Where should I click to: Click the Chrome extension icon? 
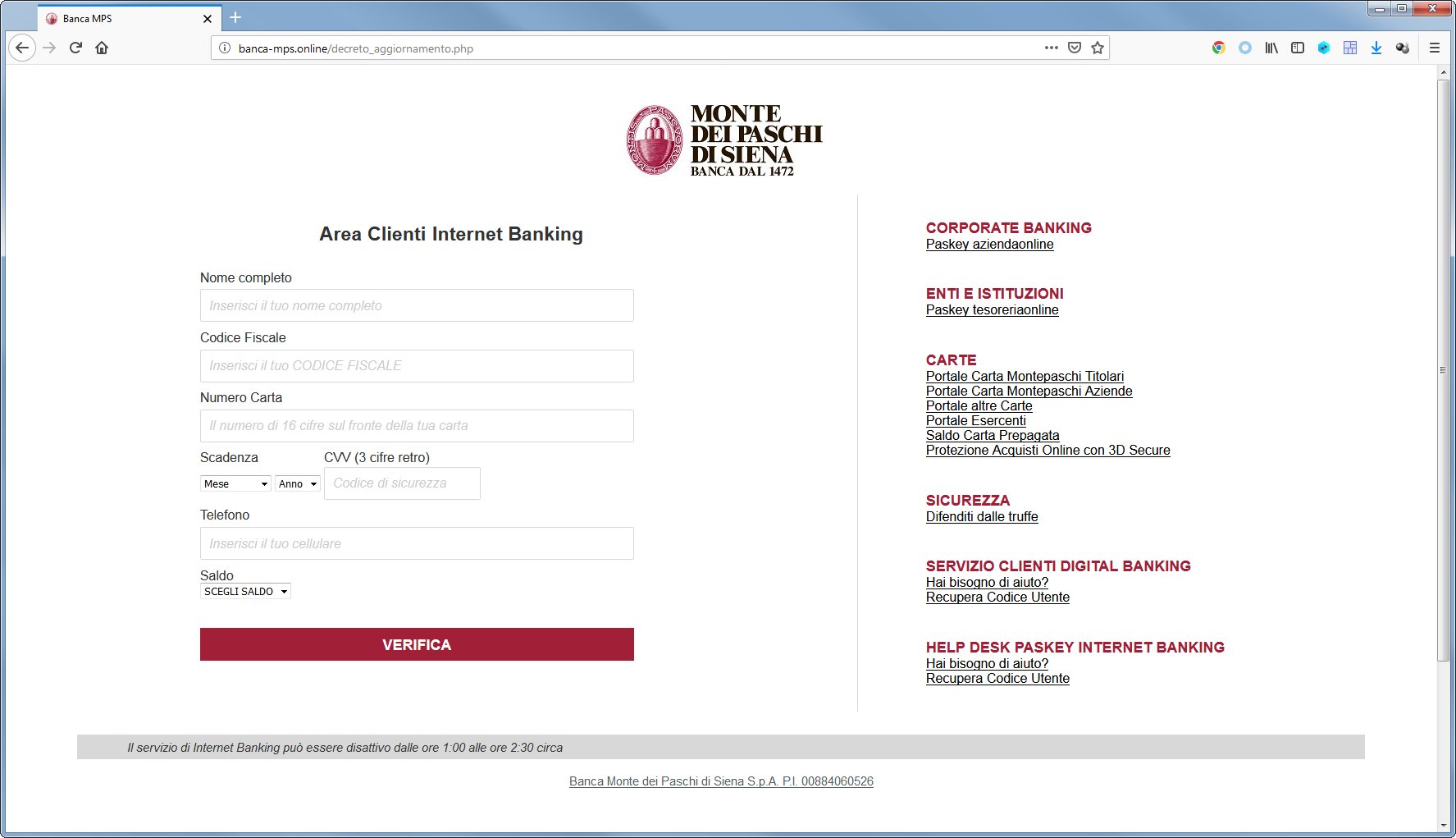click(1219, 48)
